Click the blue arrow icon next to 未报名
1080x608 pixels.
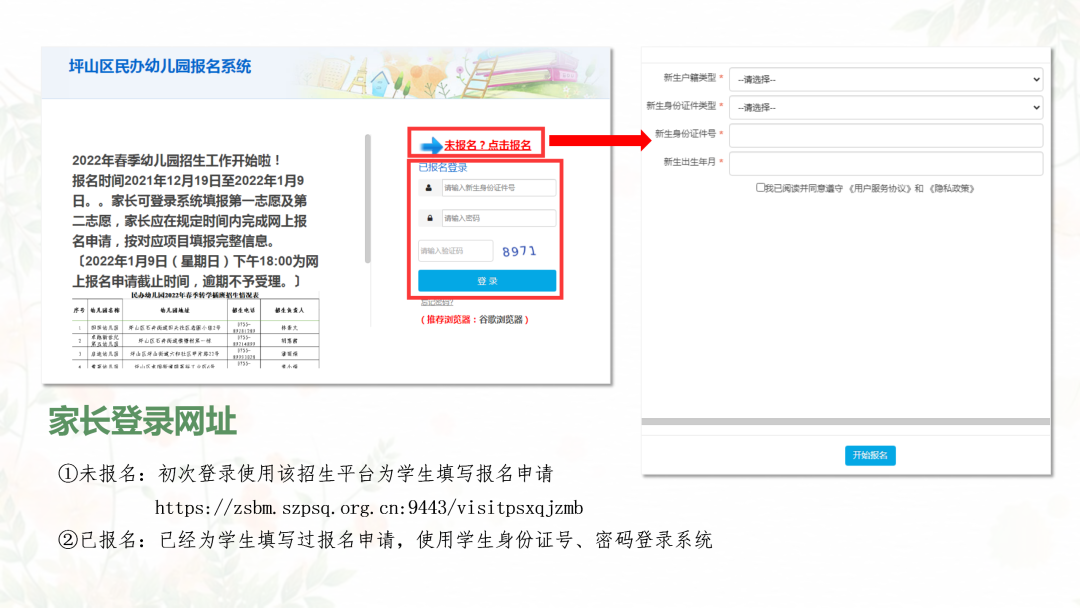pos(431,143)
